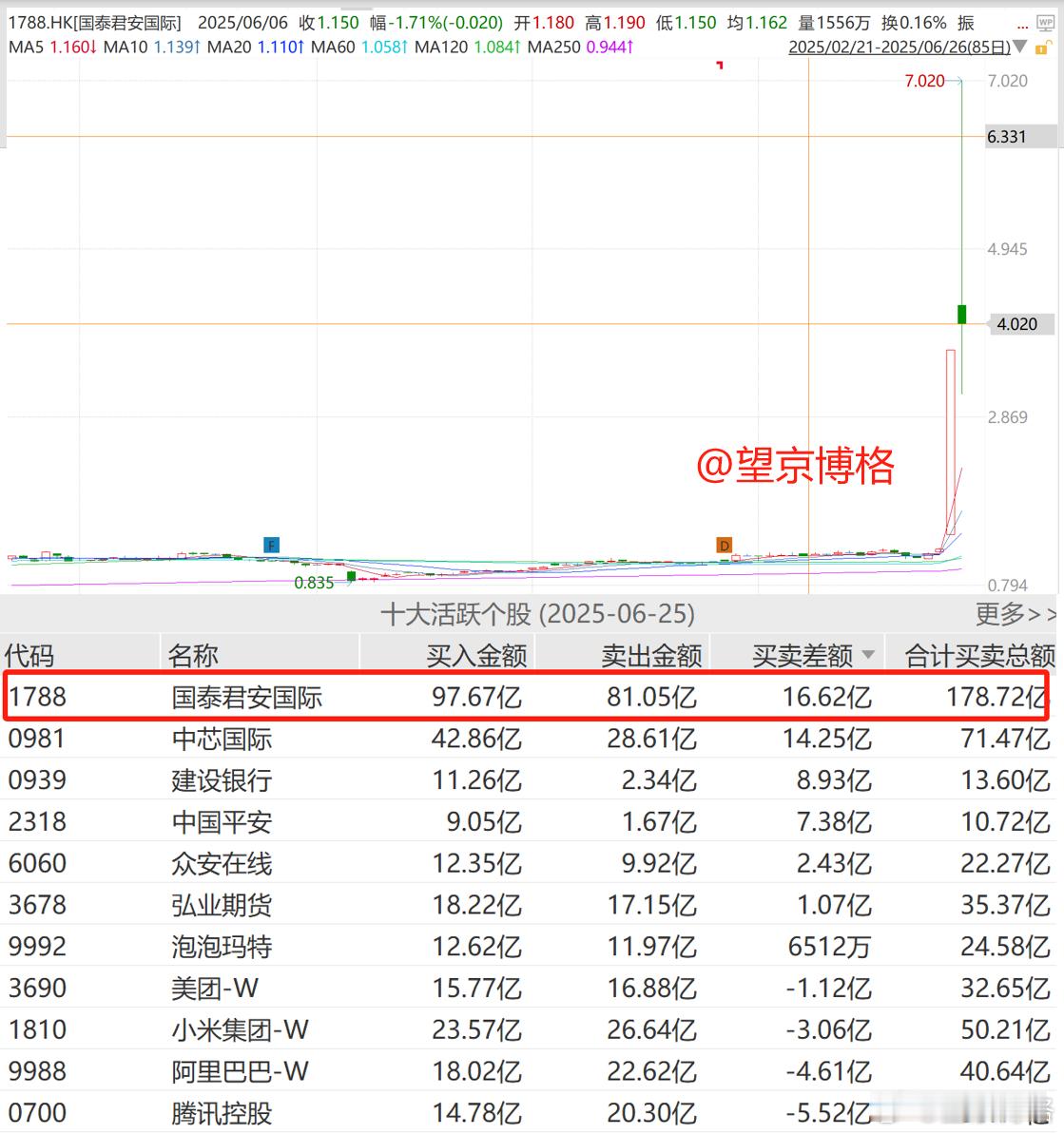Select stock code 6060 cell
1064x1134 pixels.
point(38,863)
